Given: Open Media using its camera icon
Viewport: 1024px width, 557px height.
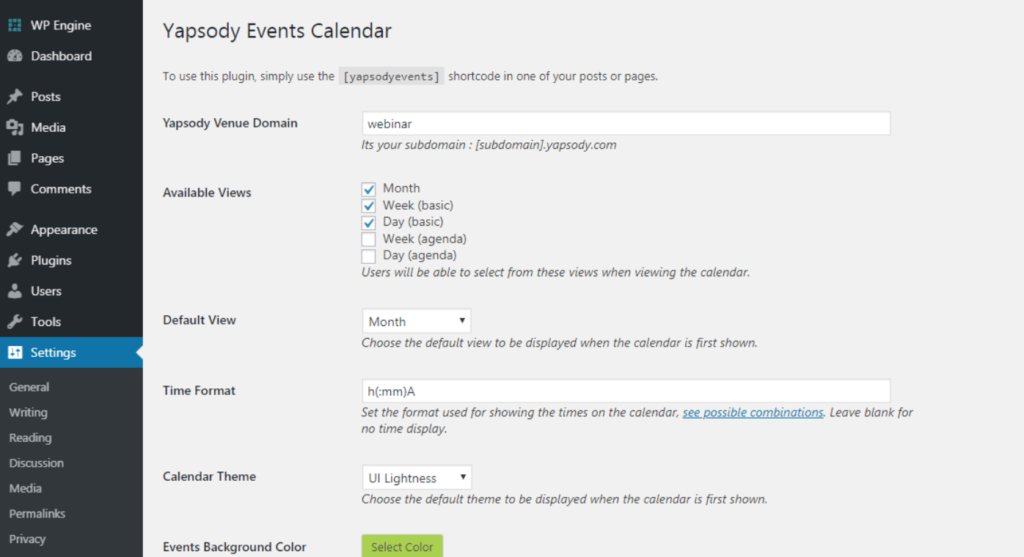Looking at the screenshot, I should tap(15, 128).
